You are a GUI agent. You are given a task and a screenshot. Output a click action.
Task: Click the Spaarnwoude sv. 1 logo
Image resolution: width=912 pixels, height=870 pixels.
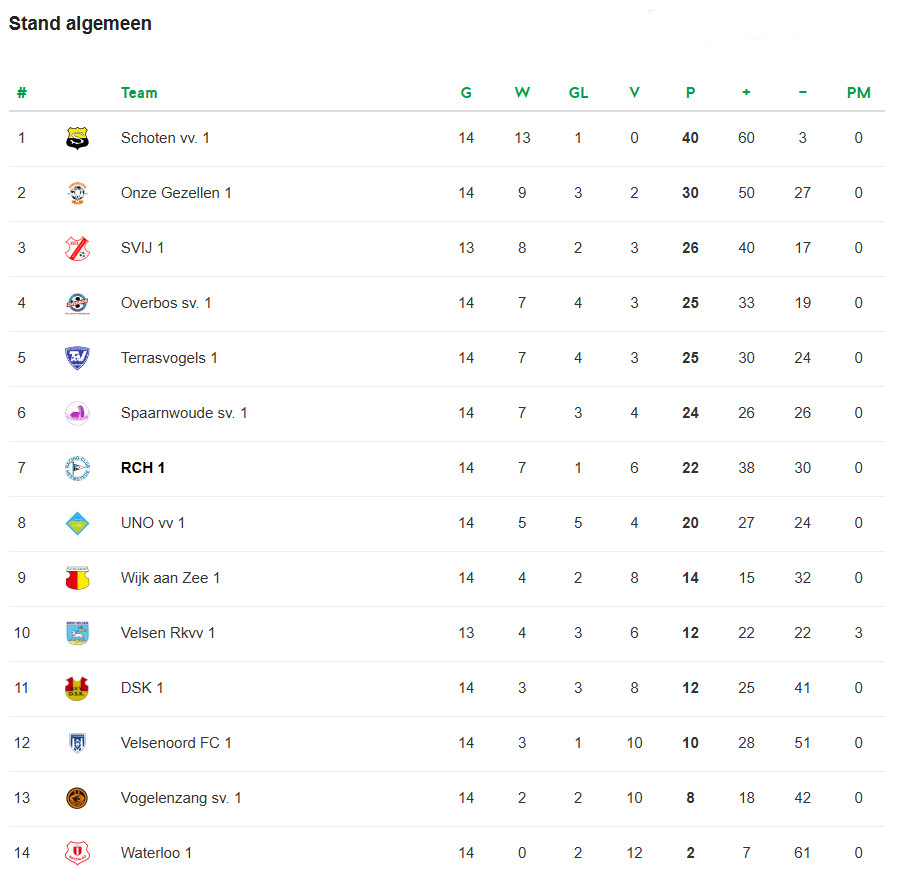77,414
